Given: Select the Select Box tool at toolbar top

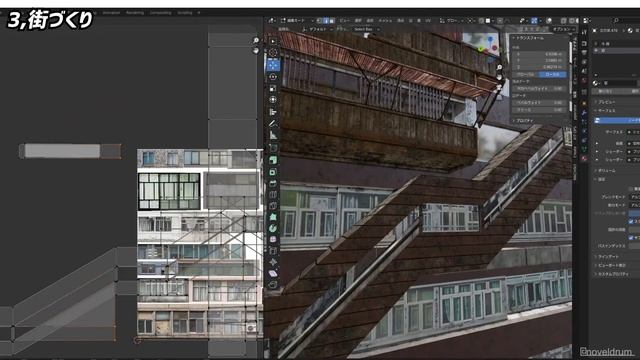Looking at the screenshot, I should pos(273,41).
